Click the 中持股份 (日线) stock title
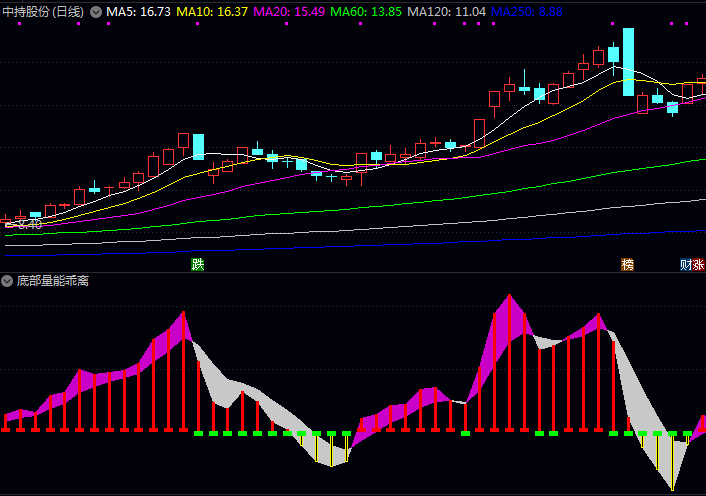This screenshot has height=496, width=706. [x=43, y=12]
